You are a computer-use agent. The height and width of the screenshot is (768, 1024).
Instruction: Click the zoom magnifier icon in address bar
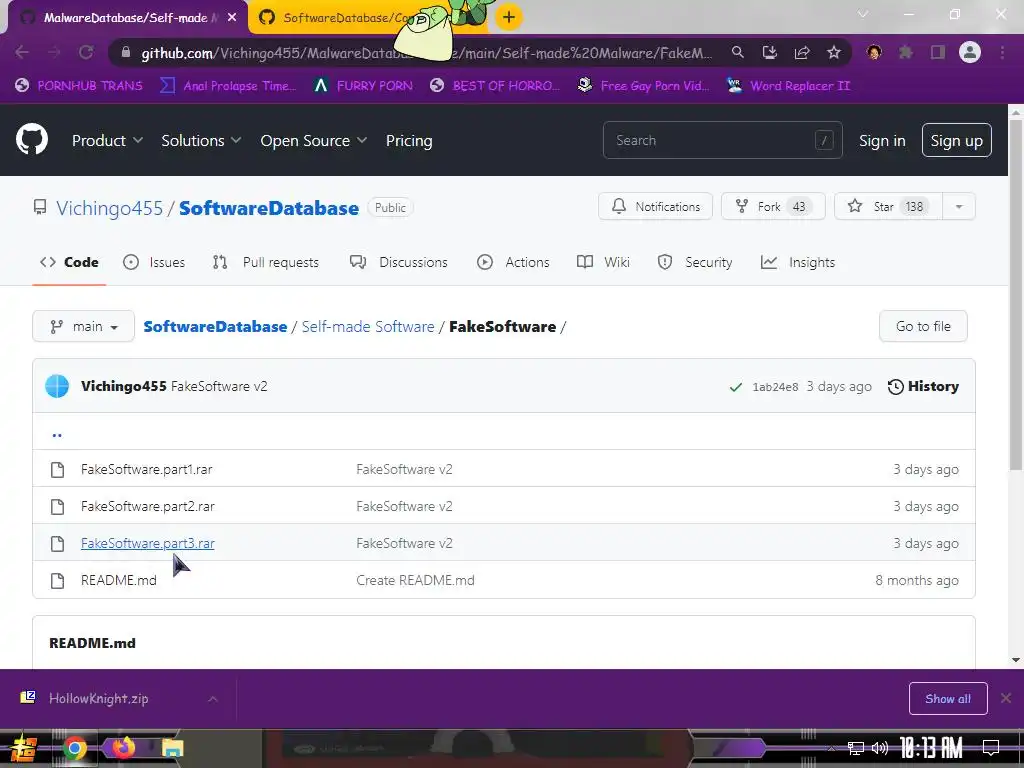737,52
